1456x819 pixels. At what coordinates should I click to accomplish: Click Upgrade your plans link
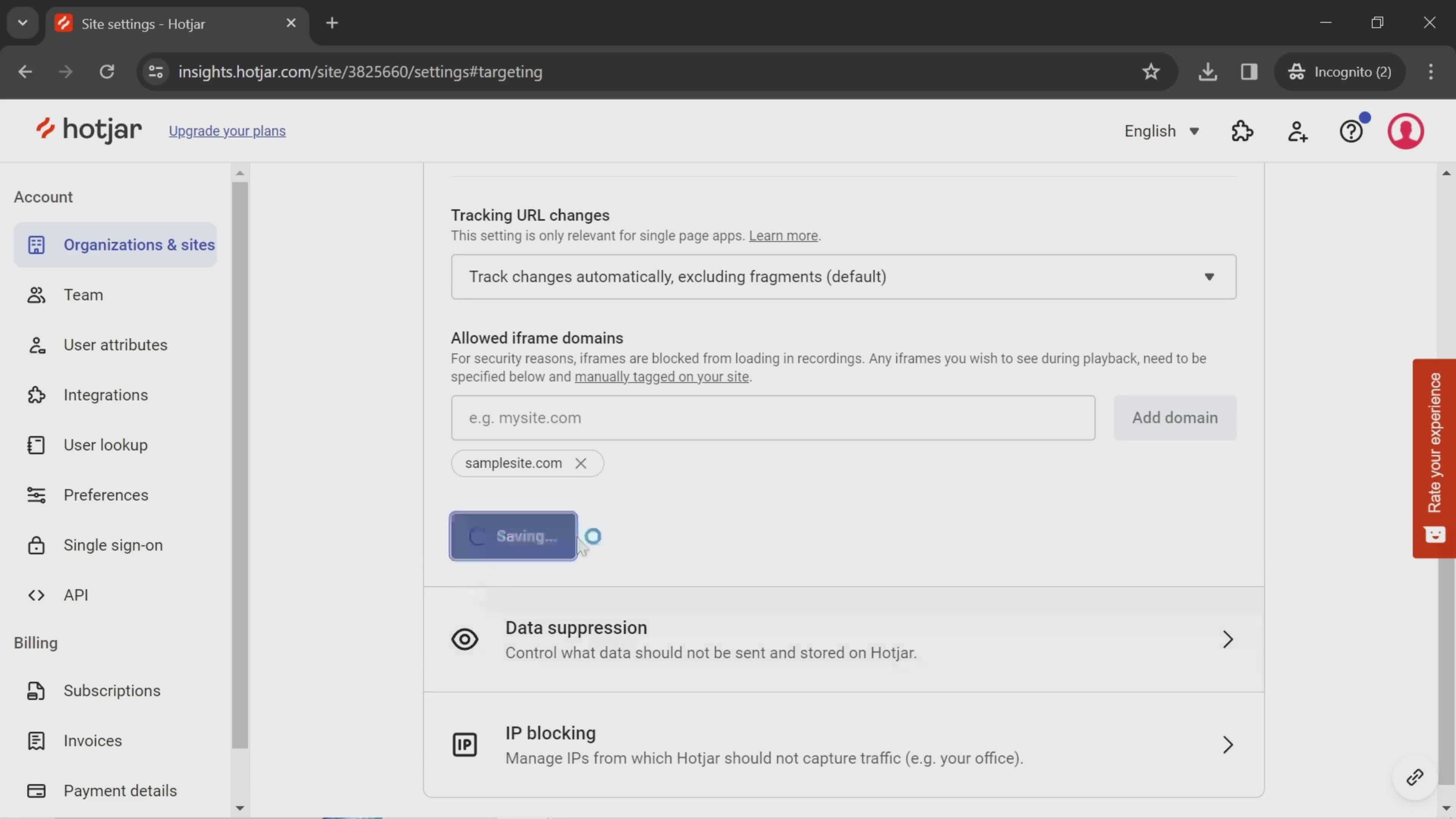pyautogui.click(x=227, y=130)
